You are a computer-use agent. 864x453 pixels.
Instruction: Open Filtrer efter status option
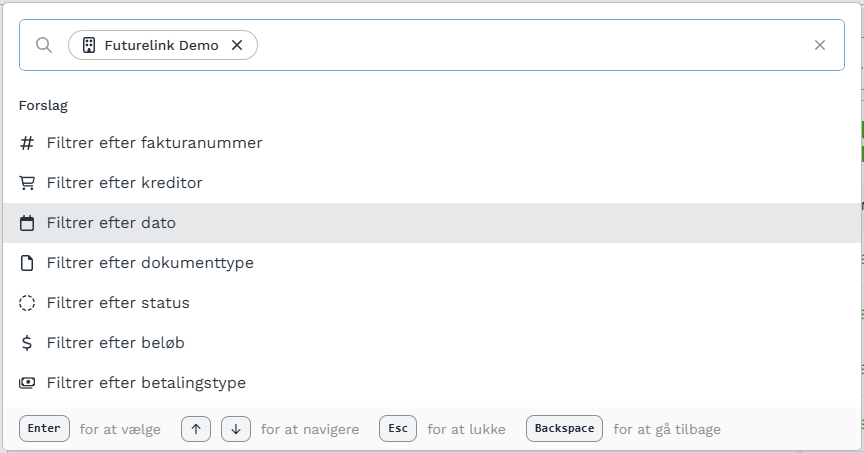click(432, 303)
